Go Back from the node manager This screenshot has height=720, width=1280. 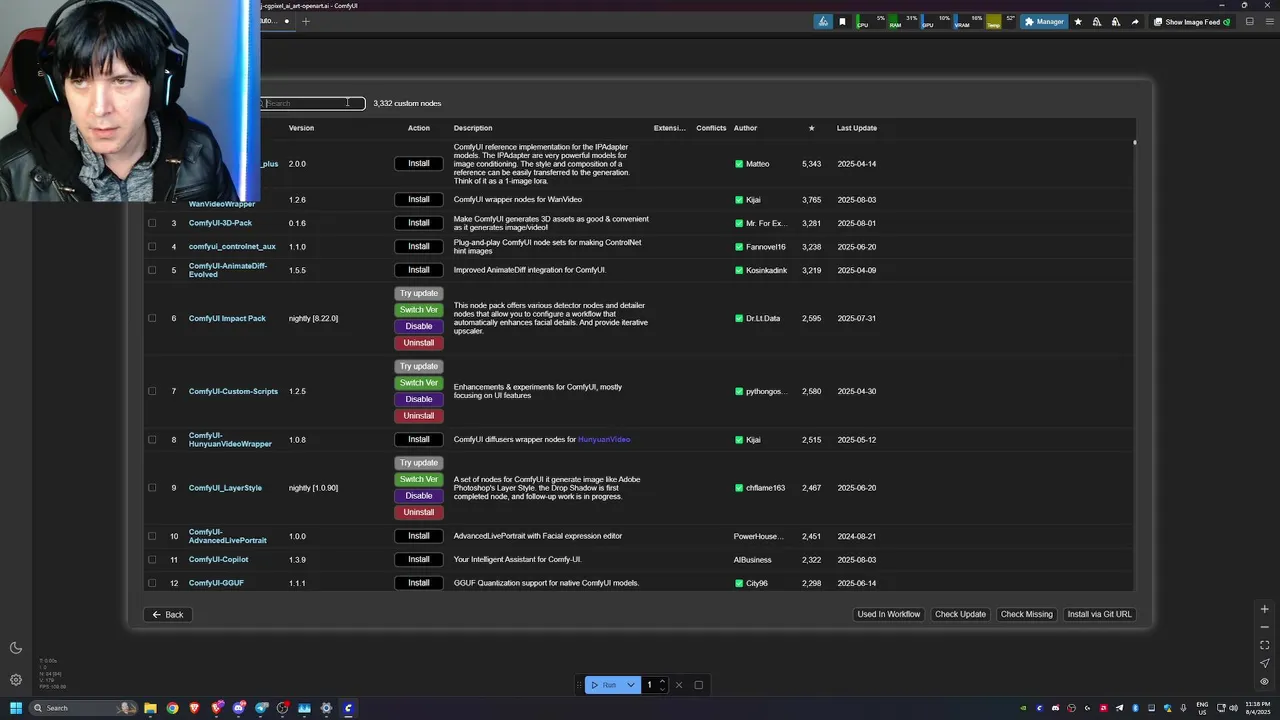(x=168, y=614)
